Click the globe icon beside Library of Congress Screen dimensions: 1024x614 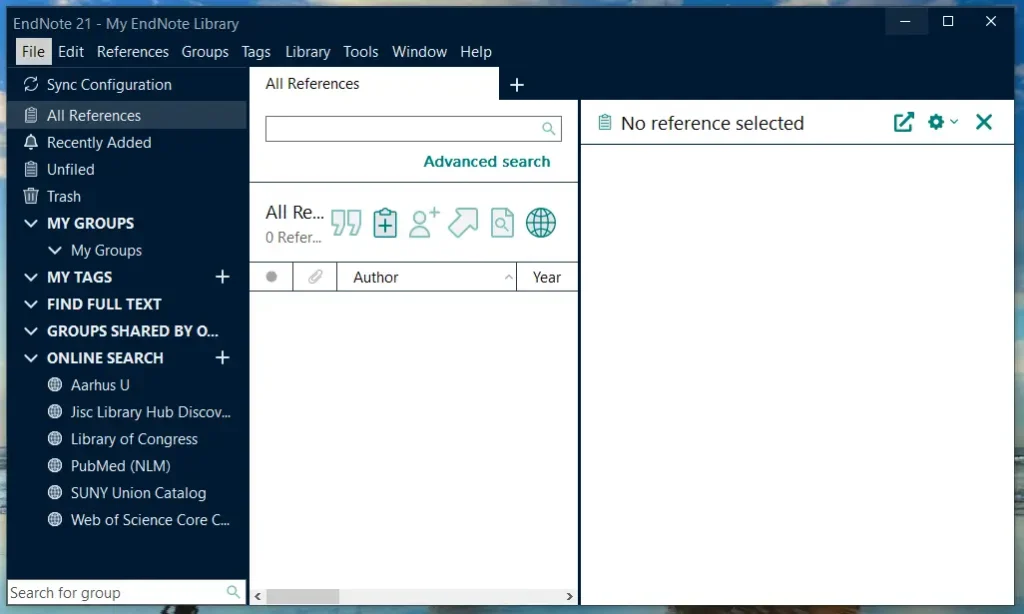(55, 439)
